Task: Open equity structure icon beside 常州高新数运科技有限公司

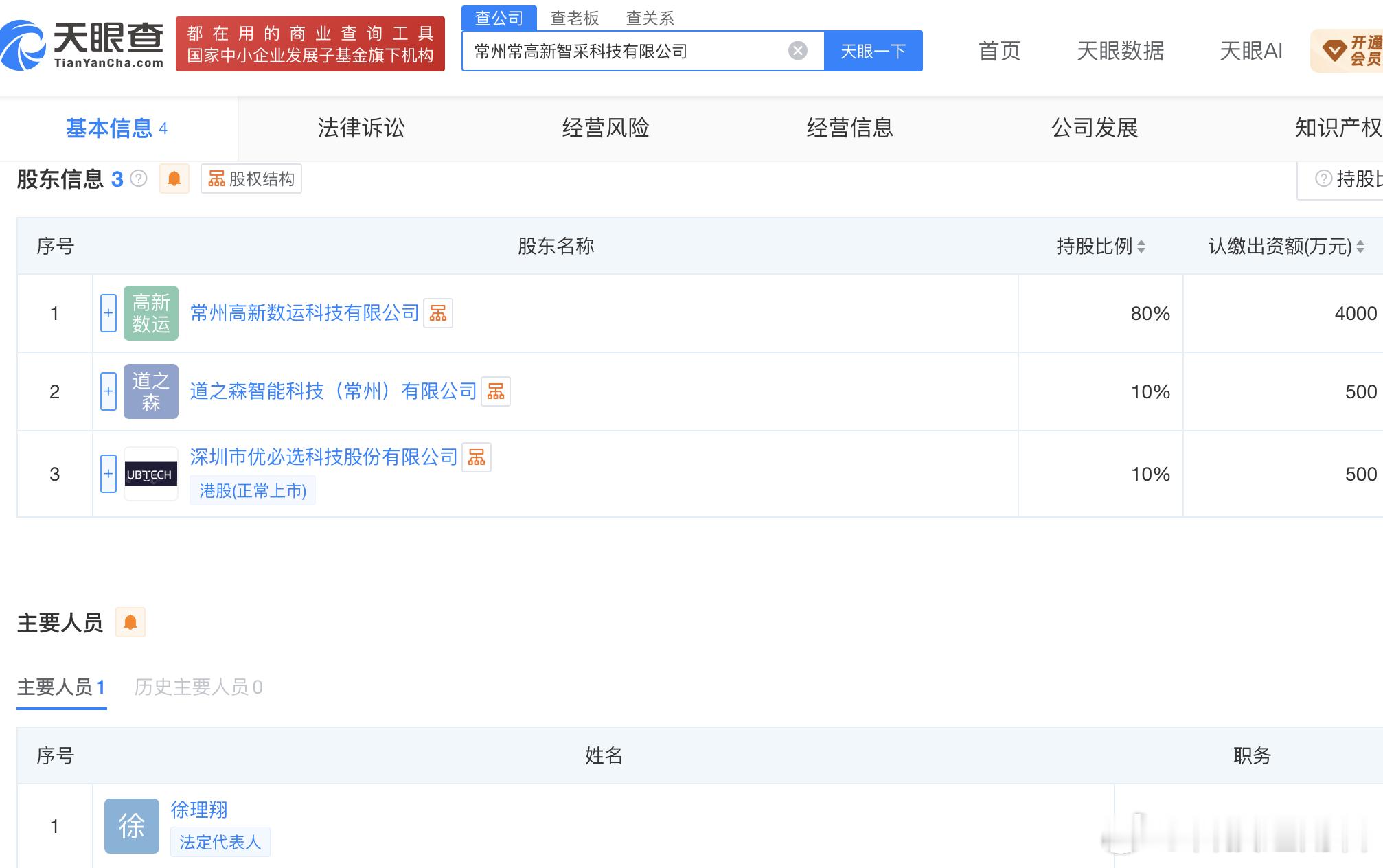Action: tap(438, 313)
